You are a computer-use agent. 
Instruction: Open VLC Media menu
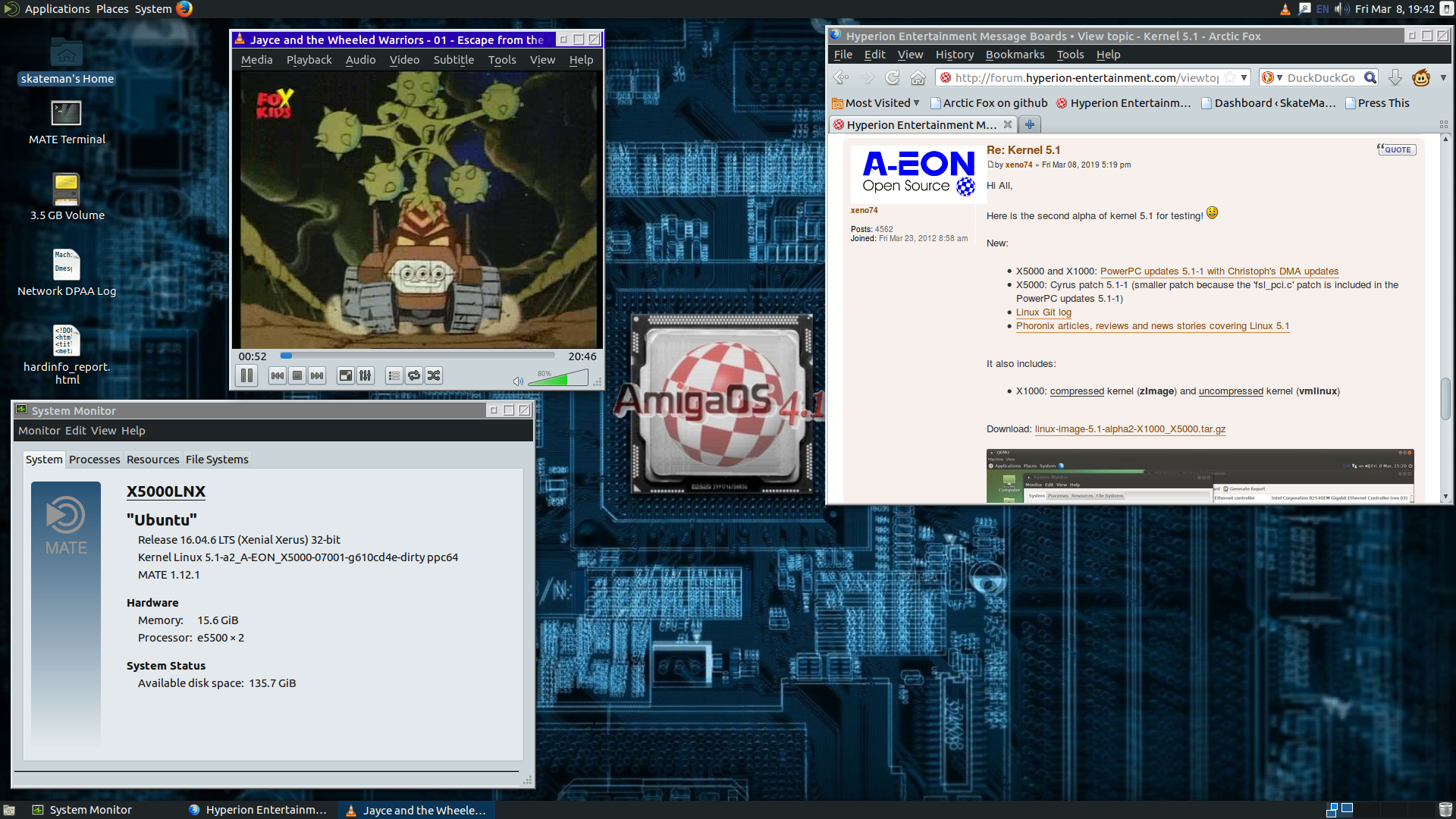point(256,60)
